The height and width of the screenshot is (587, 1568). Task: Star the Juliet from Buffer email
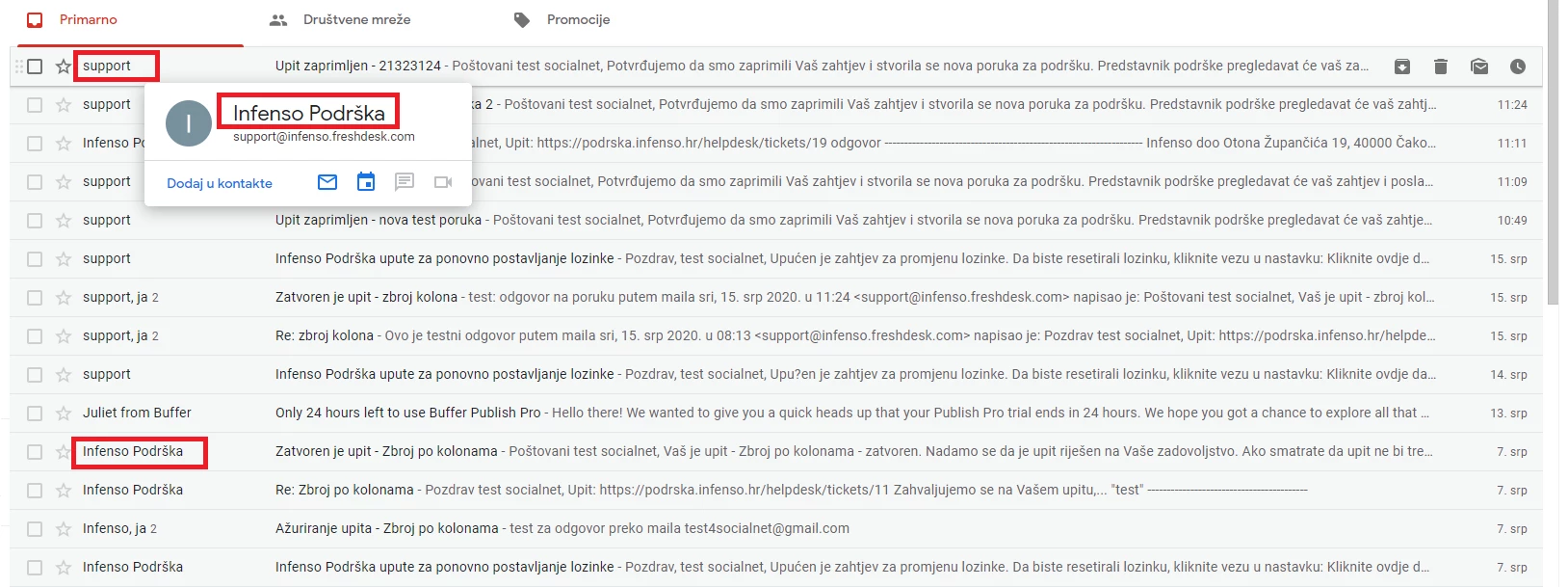coord(64,414)
